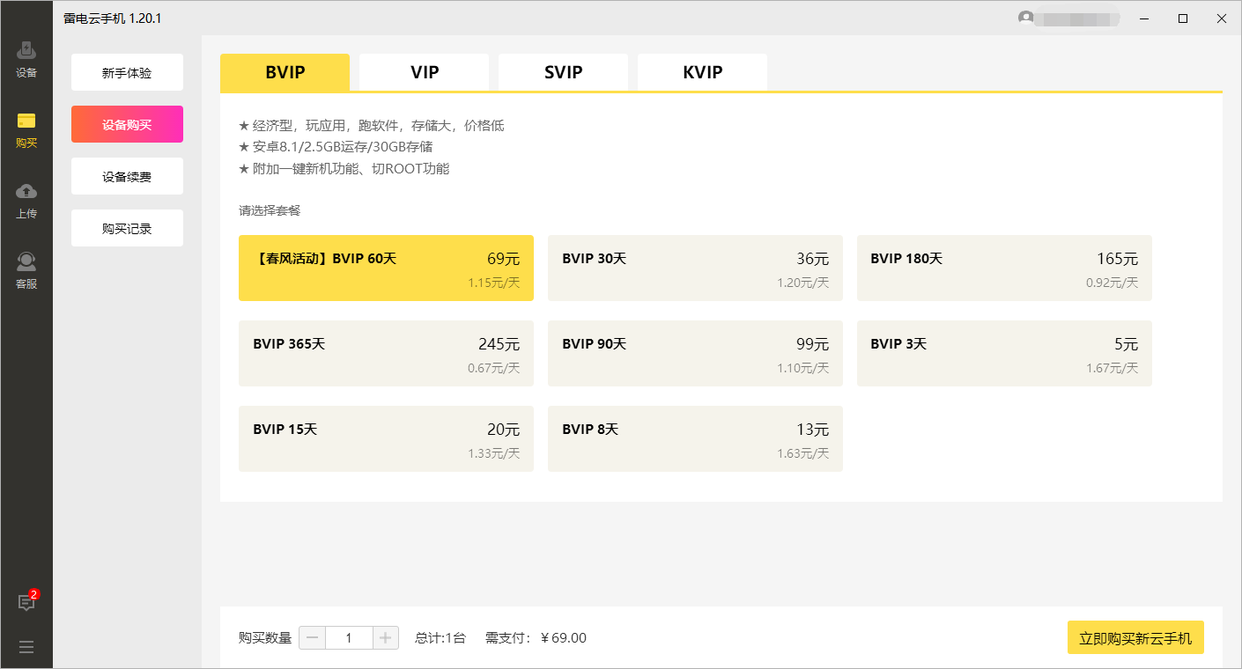
Task: Open the hamburger menu at the bottom left
Action: 26,645
